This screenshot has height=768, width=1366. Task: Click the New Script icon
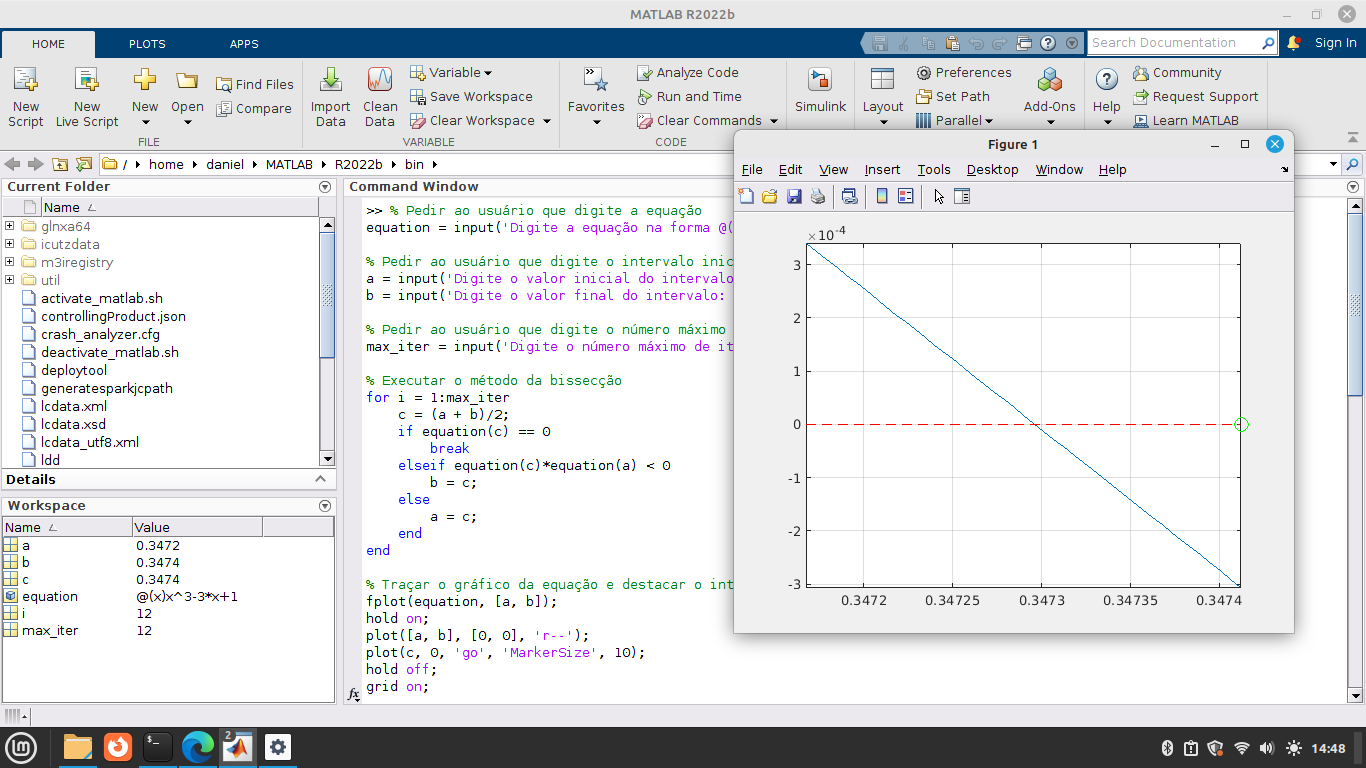click(x=25, y=80)
